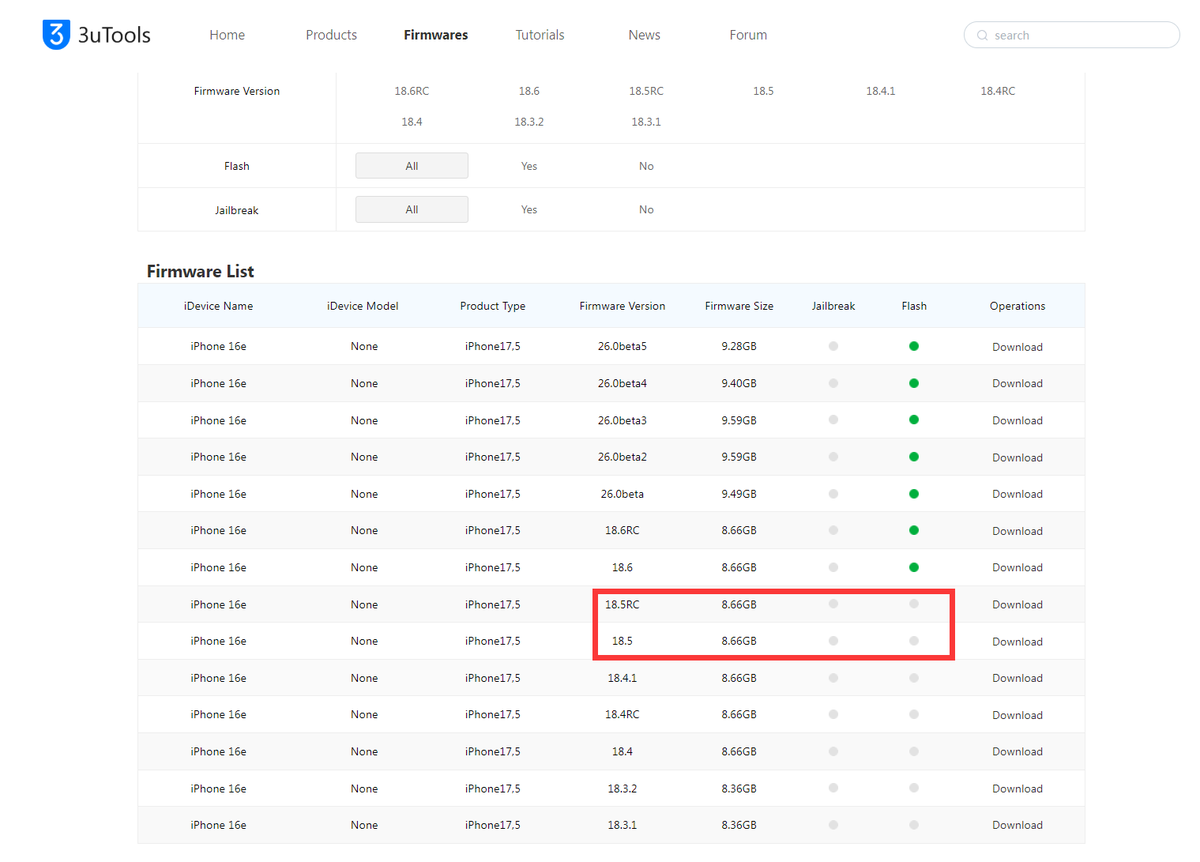The height and width of the screenshot is (862, 1200).
Task: Click gray Jailbreak dot for 18.3.1
Action: pyautogui.click(x=833, y=824)
